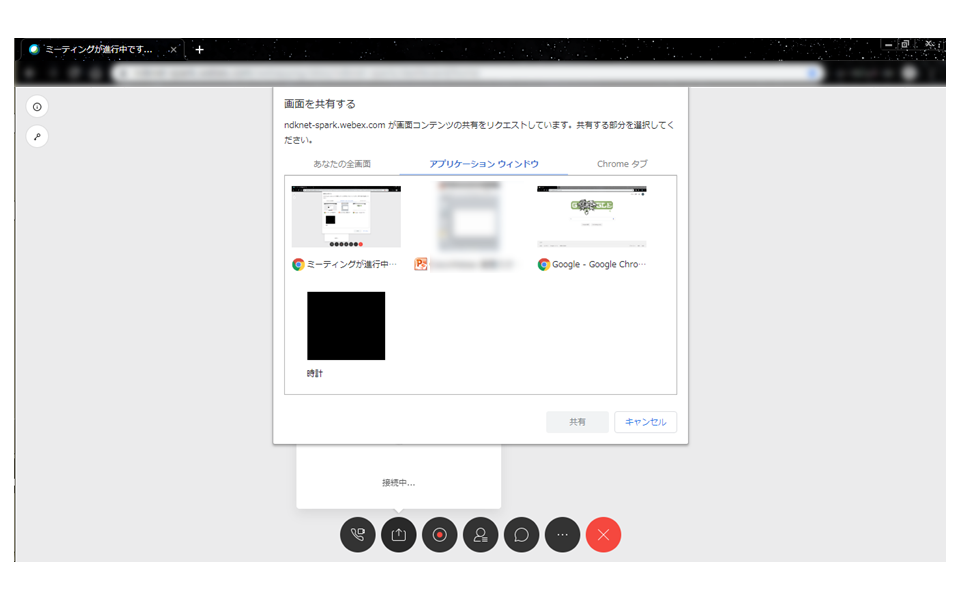Start recording with the record icon

click(x=440, y=534)
